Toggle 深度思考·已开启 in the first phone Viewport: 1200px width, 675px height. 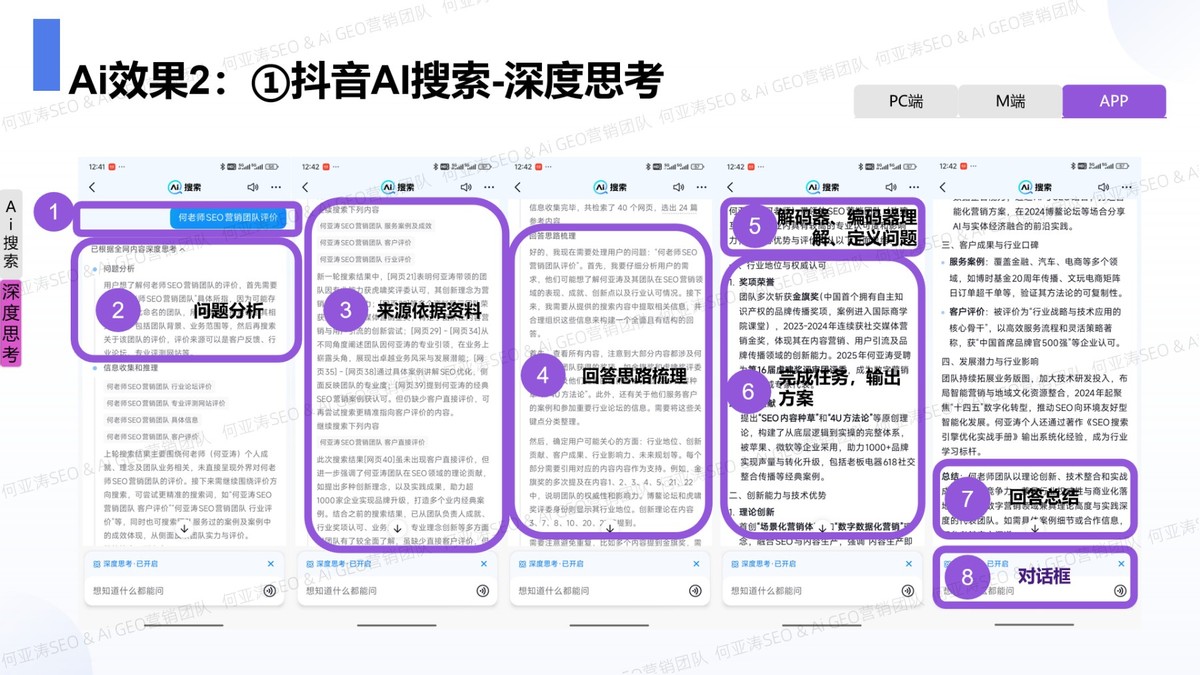pyautogui.click(x=125, y=564)
